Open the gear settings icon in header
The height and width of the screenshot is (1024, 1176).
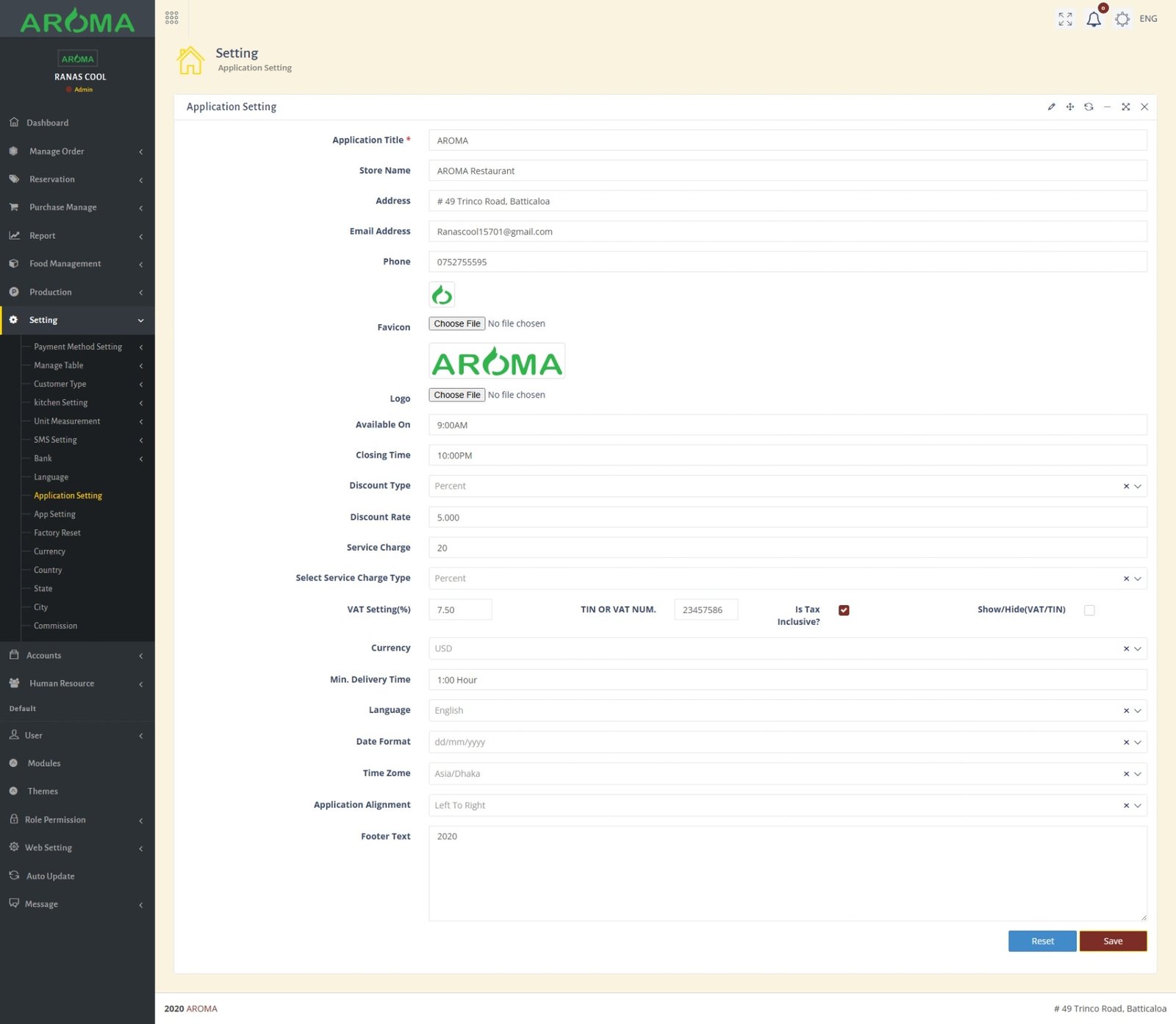1122,19
